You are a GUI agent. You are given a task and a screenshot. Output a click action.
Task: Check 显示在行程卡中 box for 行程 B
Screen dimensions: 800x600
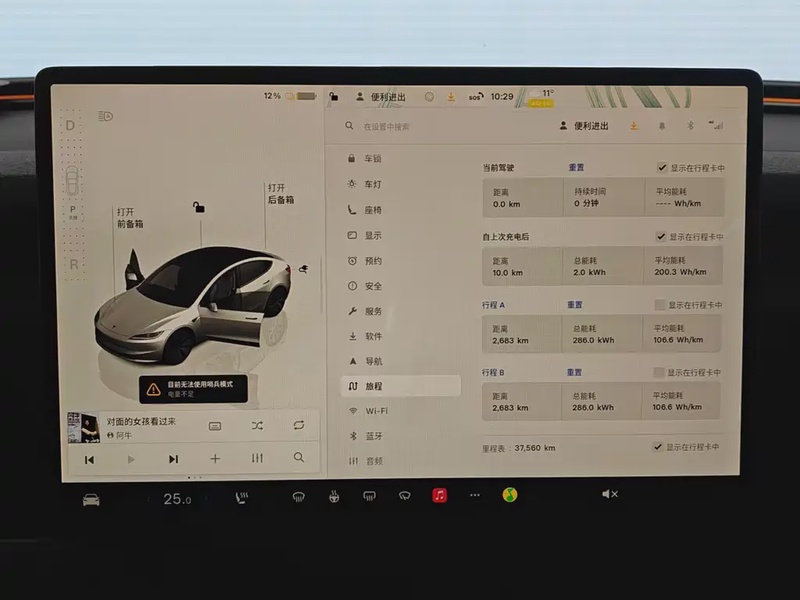(660, 372)
